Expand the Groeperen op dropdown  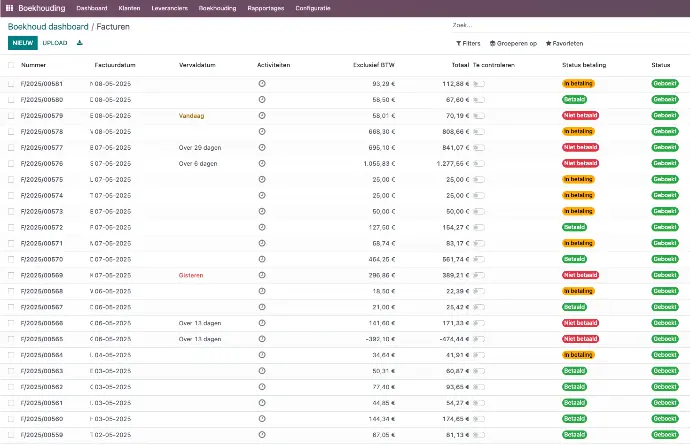(x=513, y=43)
